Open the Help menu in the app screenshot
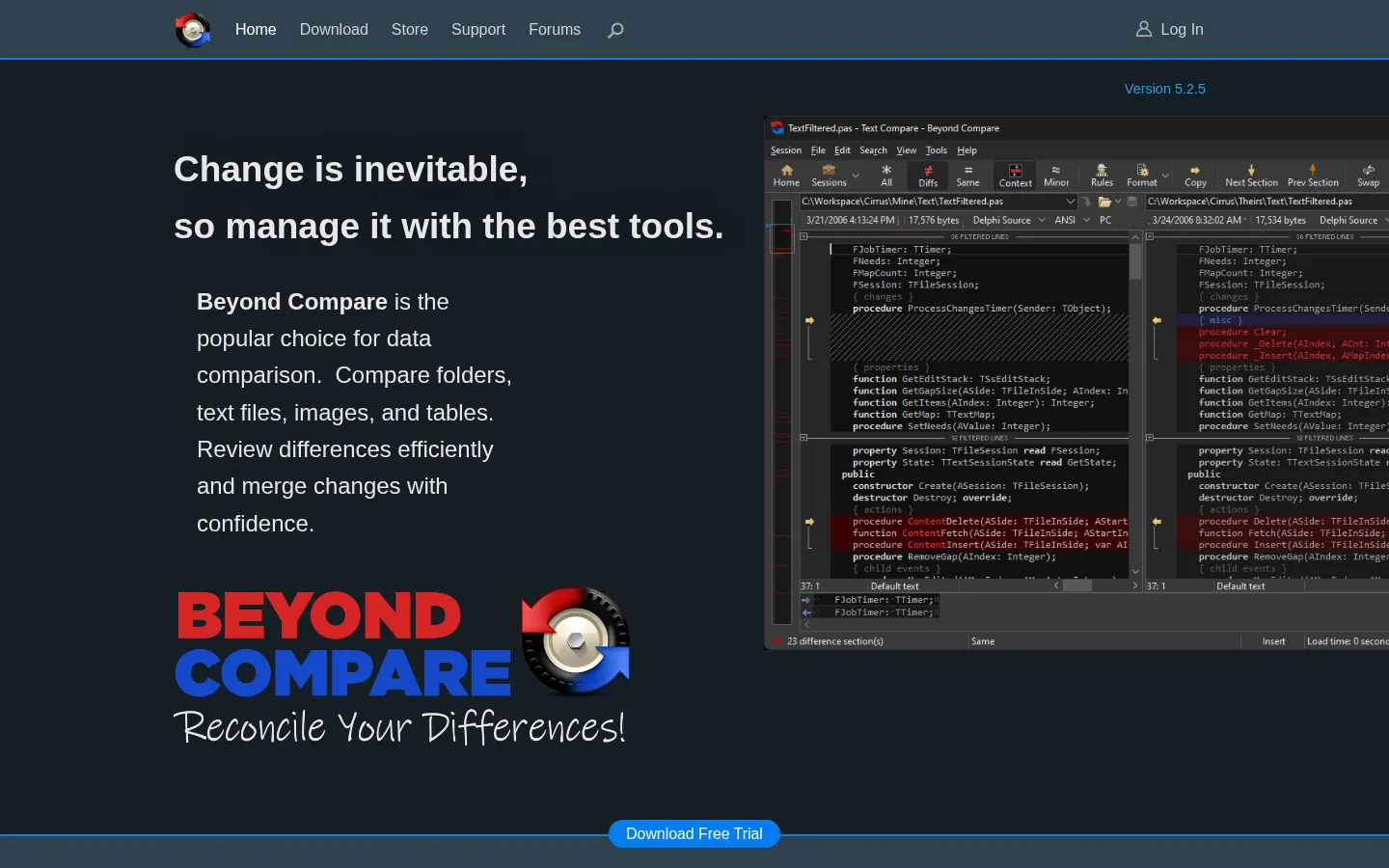Screen dimensions: 1389x868 [x=967, y=150]
